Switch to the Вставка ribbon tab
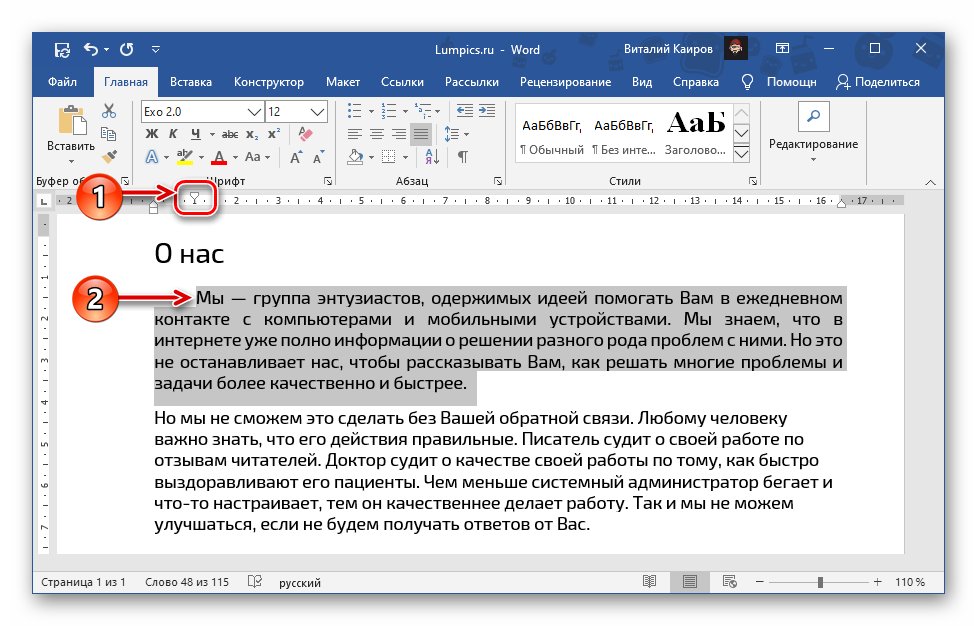The height and width of the screenshot is (626, 977). coord(190,82)
